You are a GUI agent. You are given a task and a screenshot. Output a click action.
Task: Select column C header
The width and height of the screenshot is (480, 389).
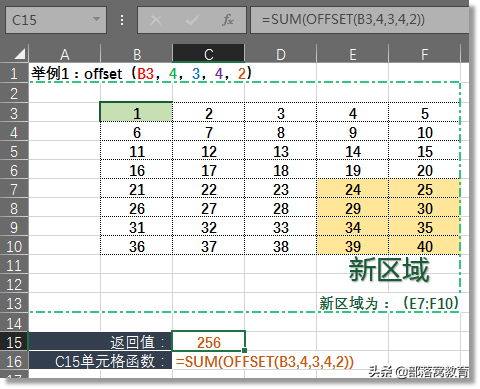tap(209, 54)
